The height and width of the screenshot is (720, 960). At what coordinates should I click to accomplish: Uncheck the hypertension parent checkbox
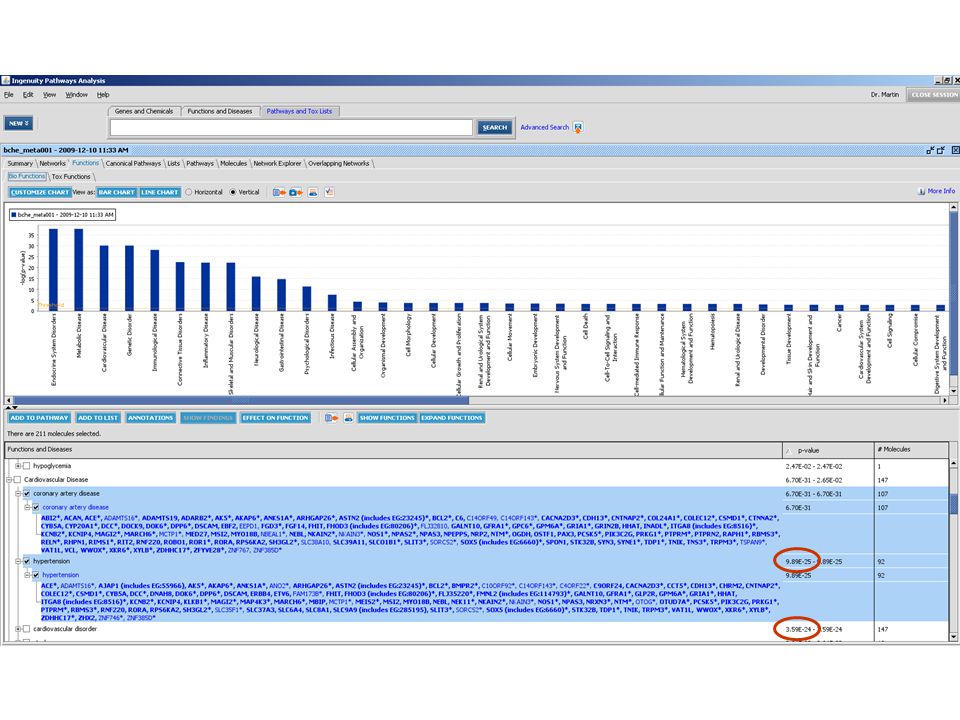coord(26,561)
